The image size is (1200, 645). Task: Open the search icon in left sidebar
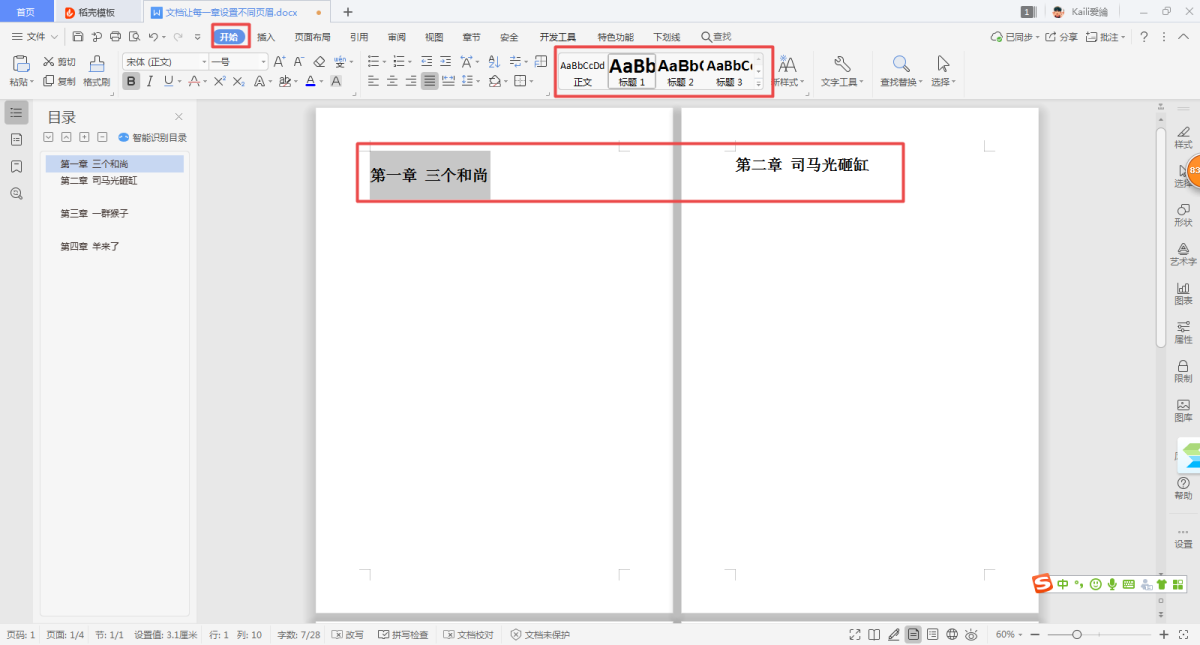click(x=16, y=193)
